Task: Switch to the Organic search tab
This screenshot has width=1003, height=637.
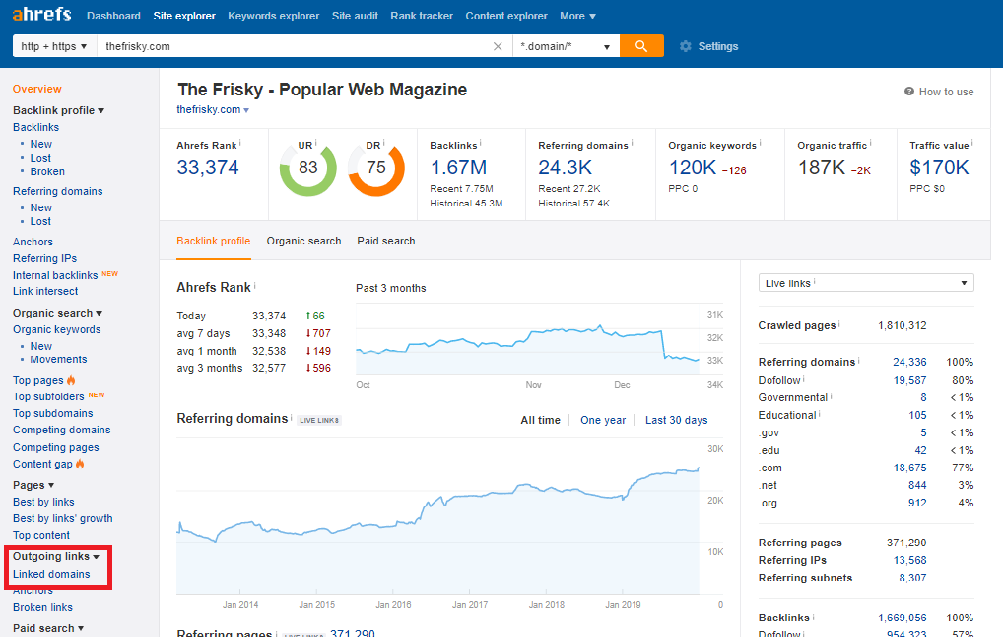Action: pos(304,241)
